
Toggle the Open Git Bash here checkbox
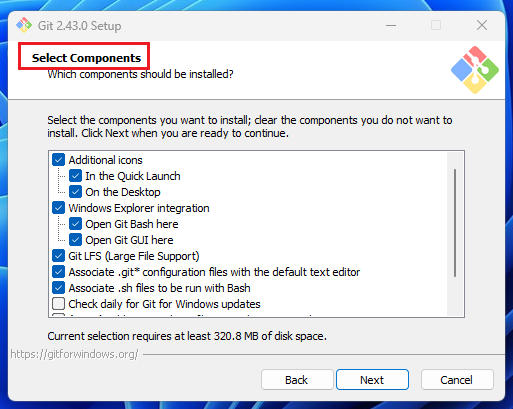(x=75, y=224)
